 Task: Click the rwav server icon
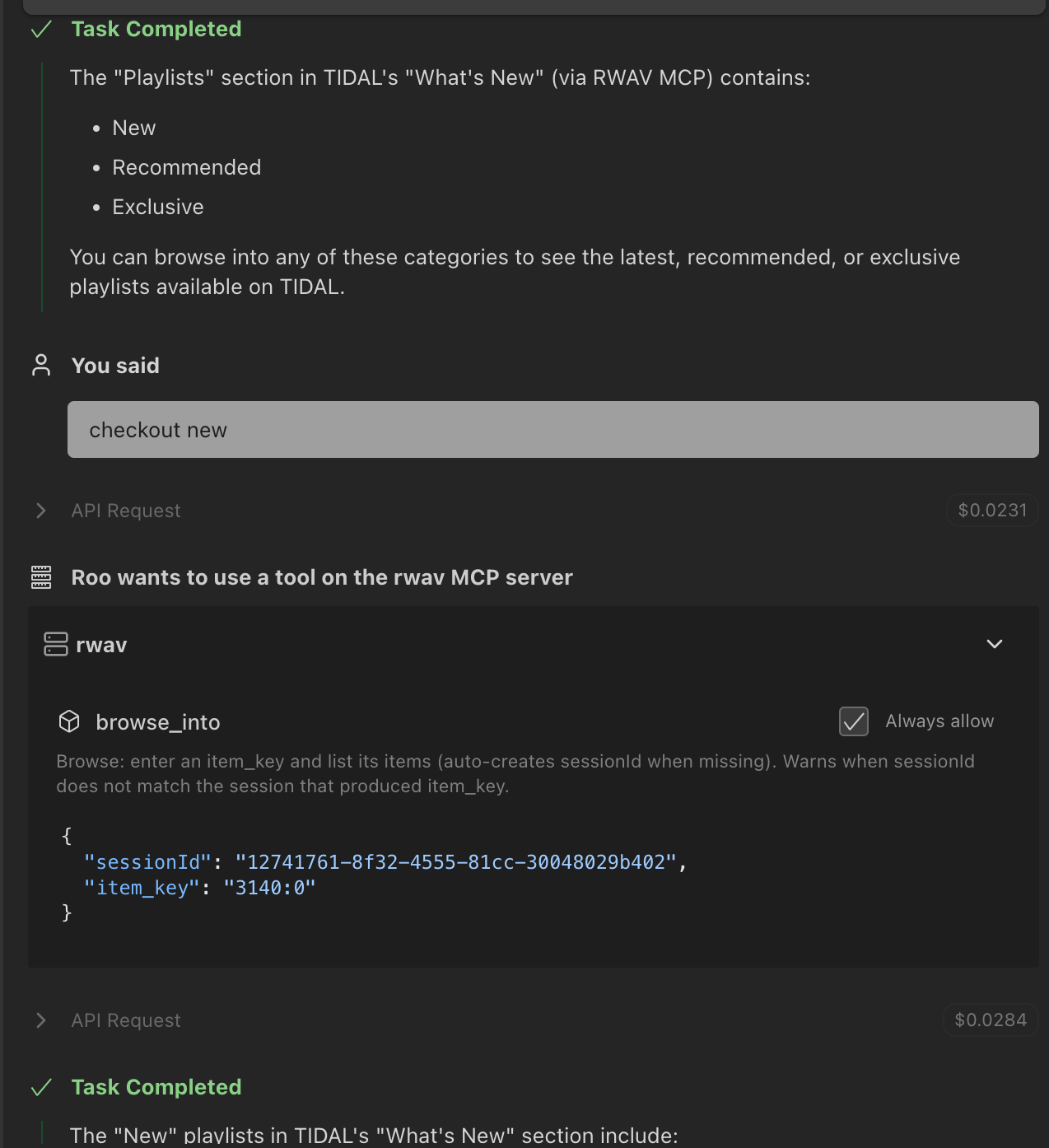pos(56,644)
